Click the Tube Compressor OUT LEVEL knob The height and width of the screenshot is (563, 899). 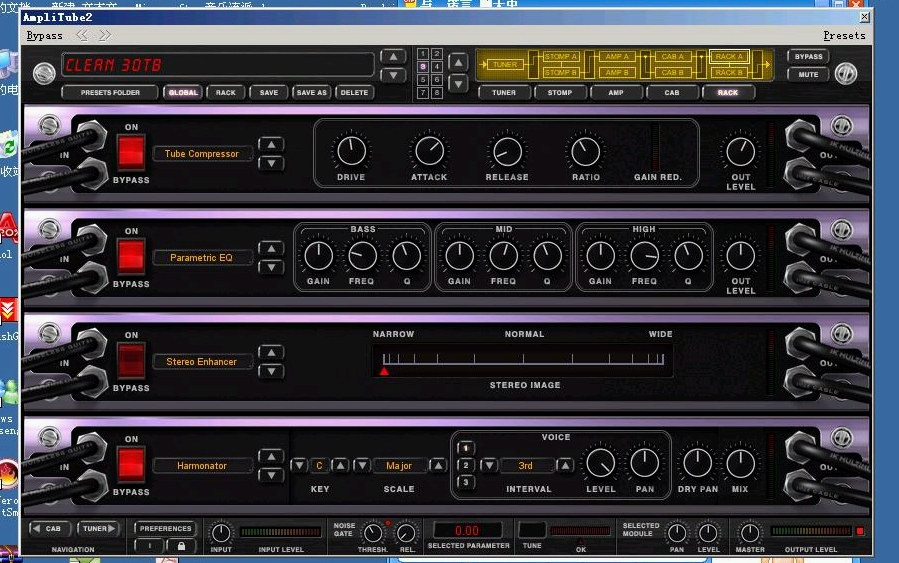(x=741, y=151)
